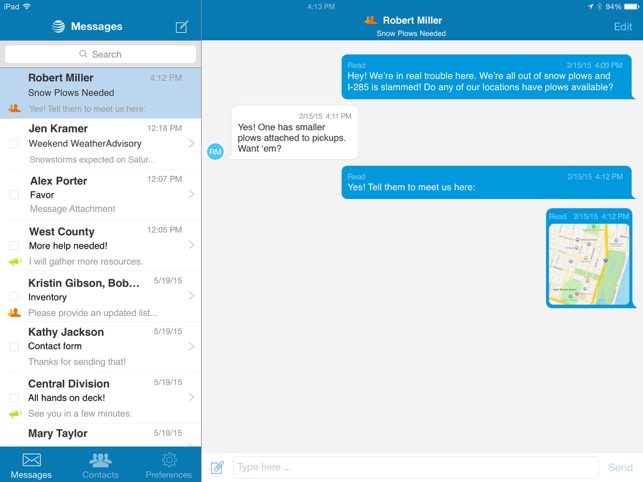Select the West County conversation checkbox

click(x=14, y=245)
